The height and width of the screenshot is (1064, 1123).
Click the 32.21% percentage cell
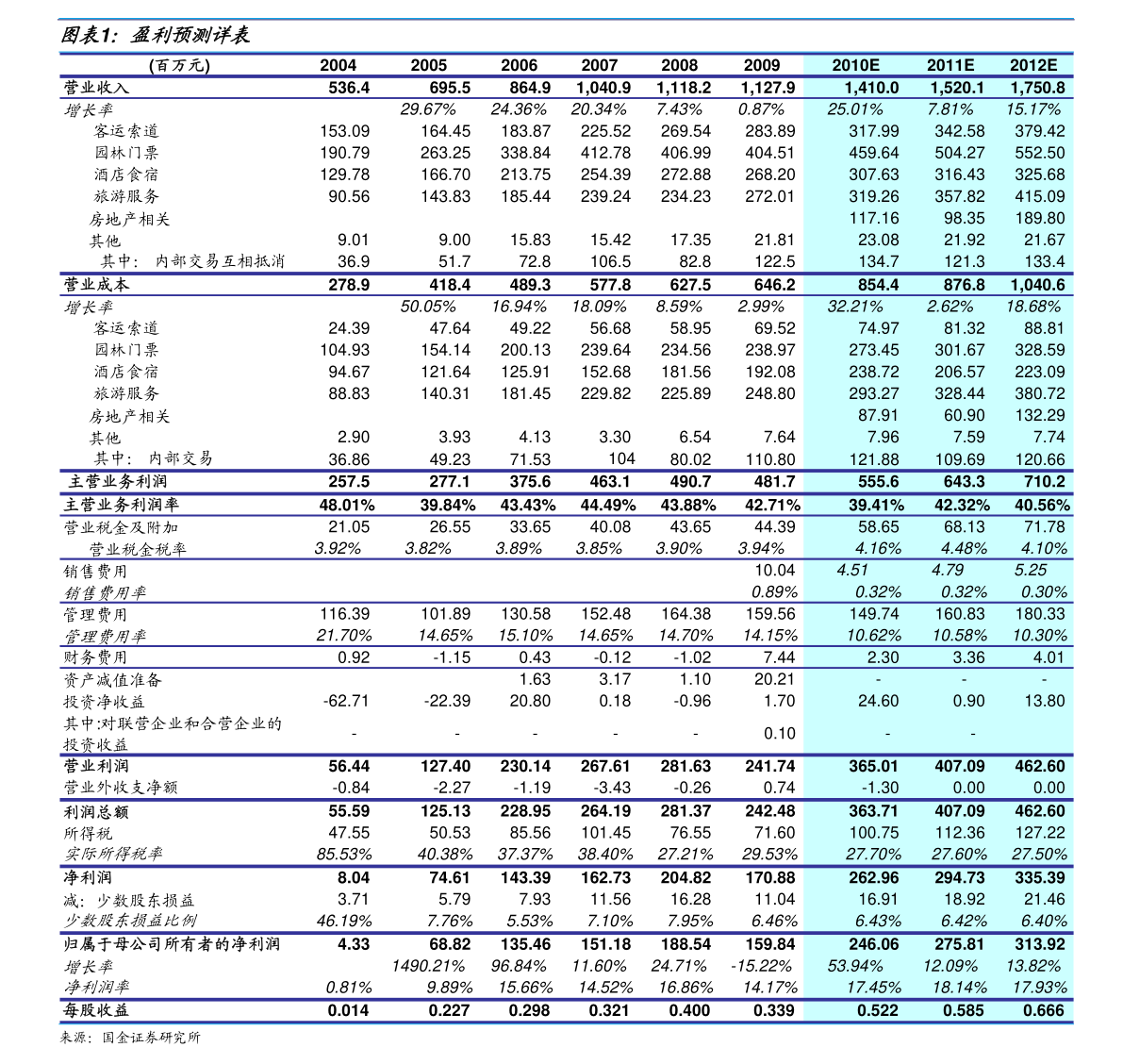coord(854,307)
